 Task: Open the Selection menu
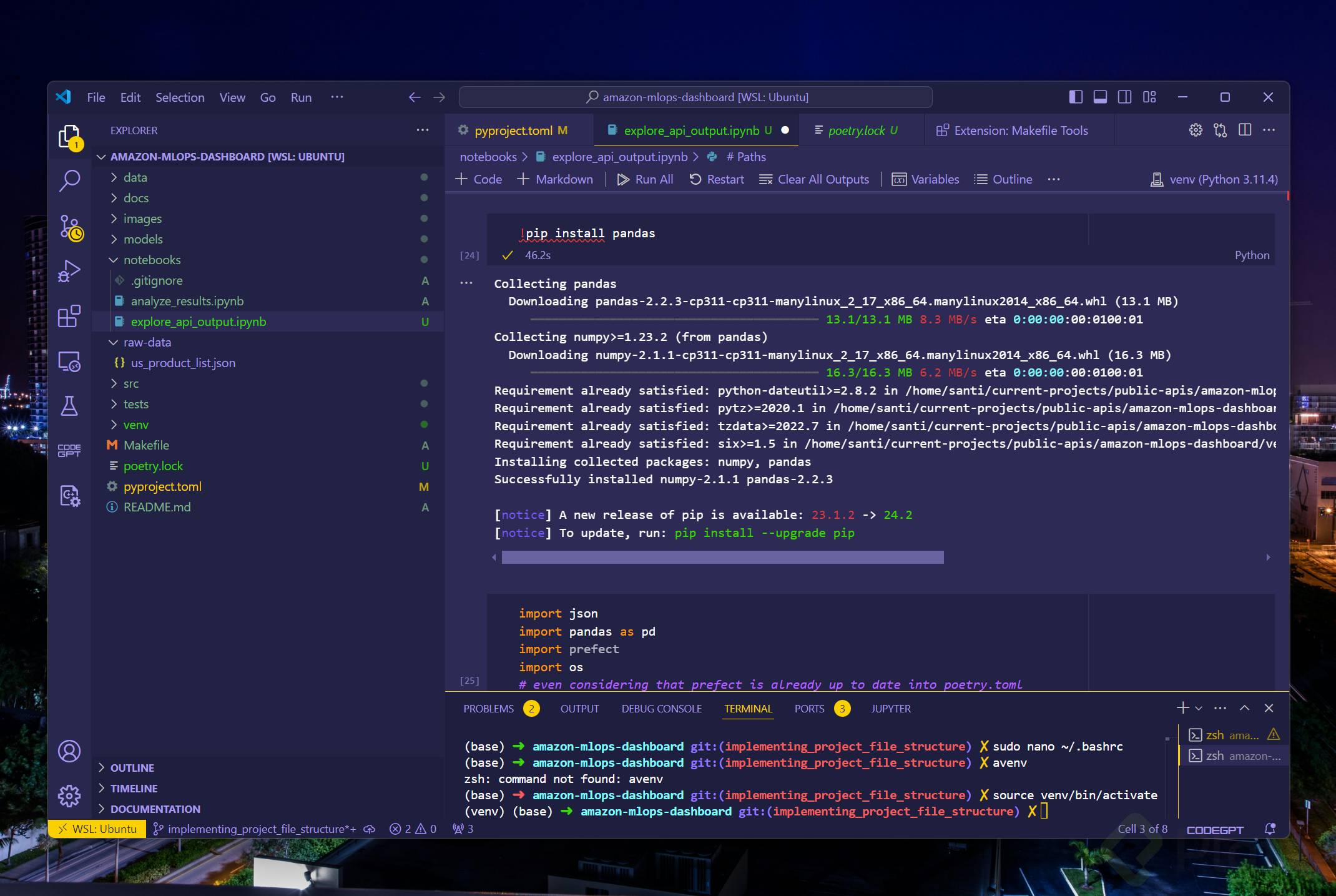pos(180,97)
